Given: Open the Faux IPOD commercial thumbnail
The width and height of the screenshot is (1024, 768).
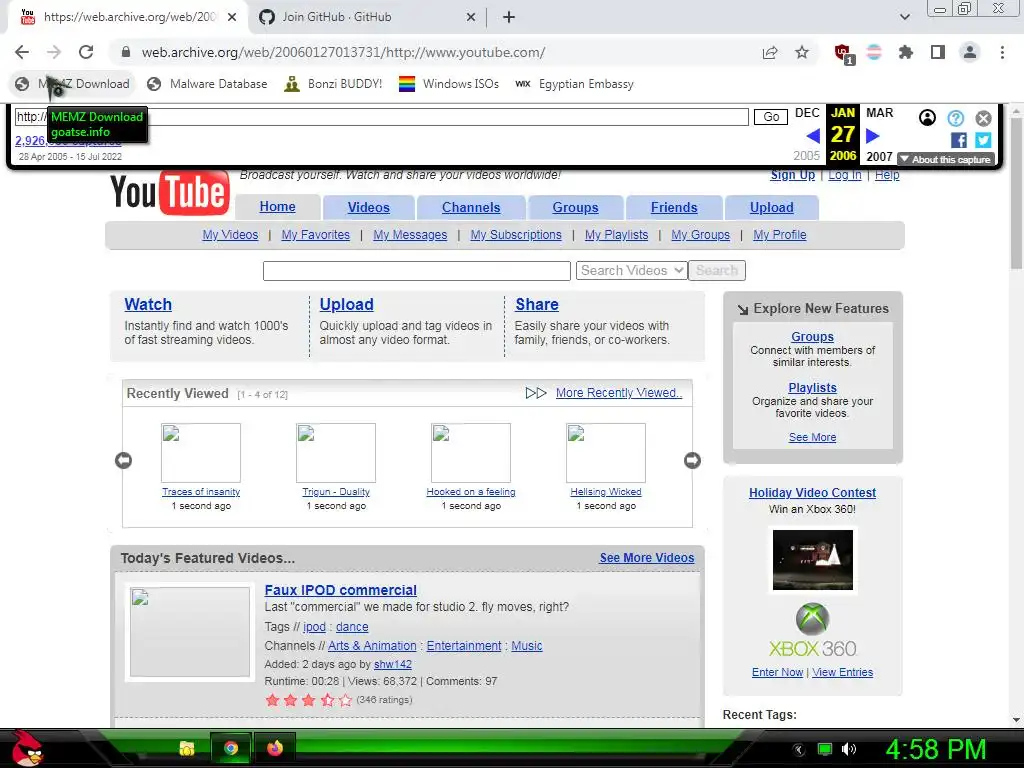Looking at the screenshot, I should [190, 632].
